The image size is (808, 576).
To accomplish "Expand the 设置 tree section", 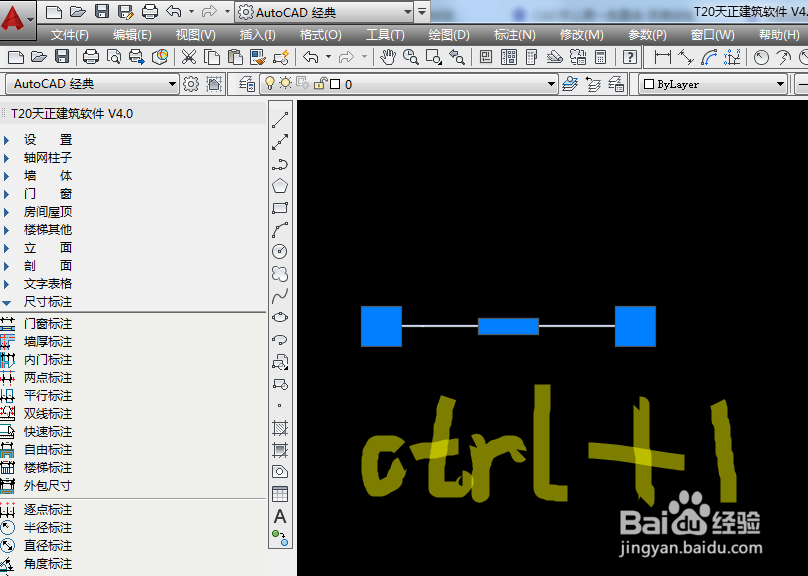I will click(x=7, y=140).
